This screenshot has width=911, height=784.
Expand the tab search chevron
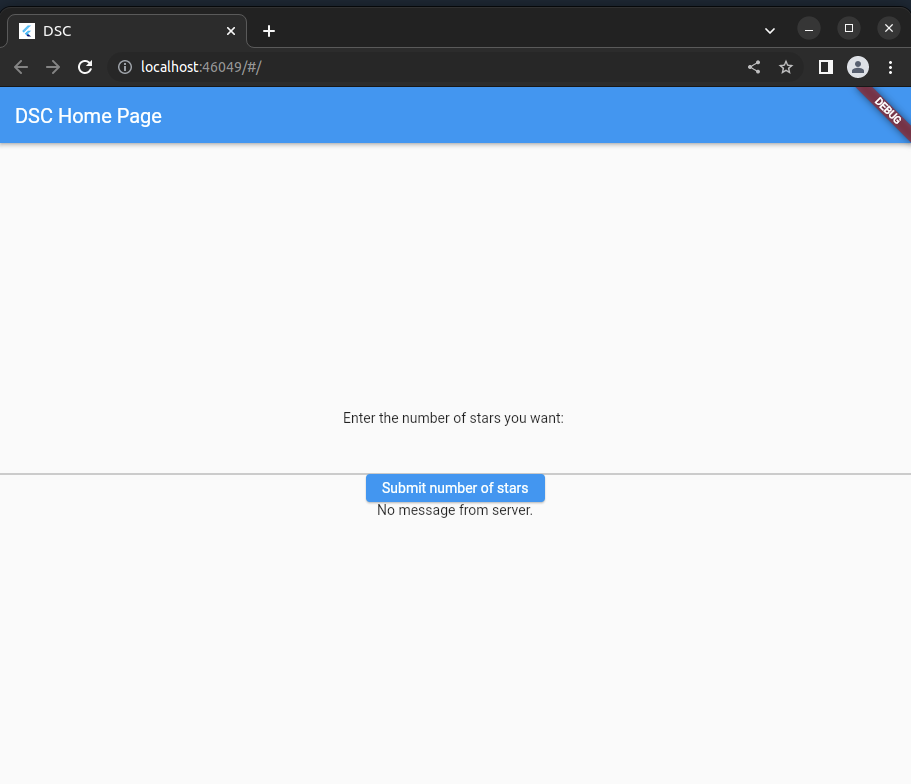pos(770,30)
